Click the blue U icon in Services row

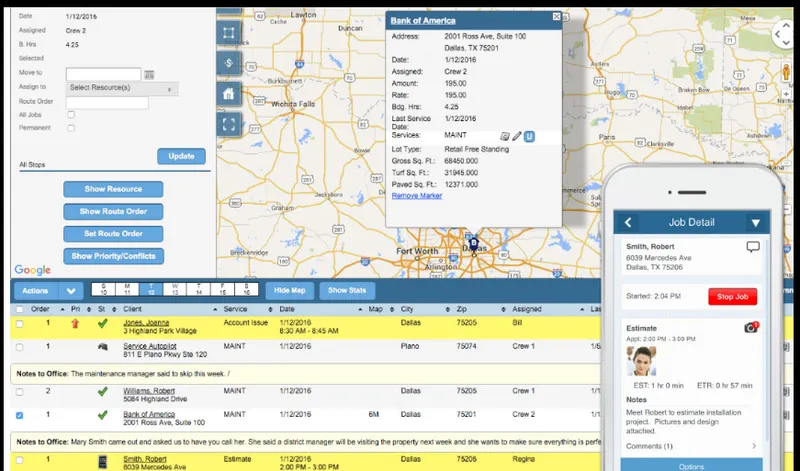(530, 137)
